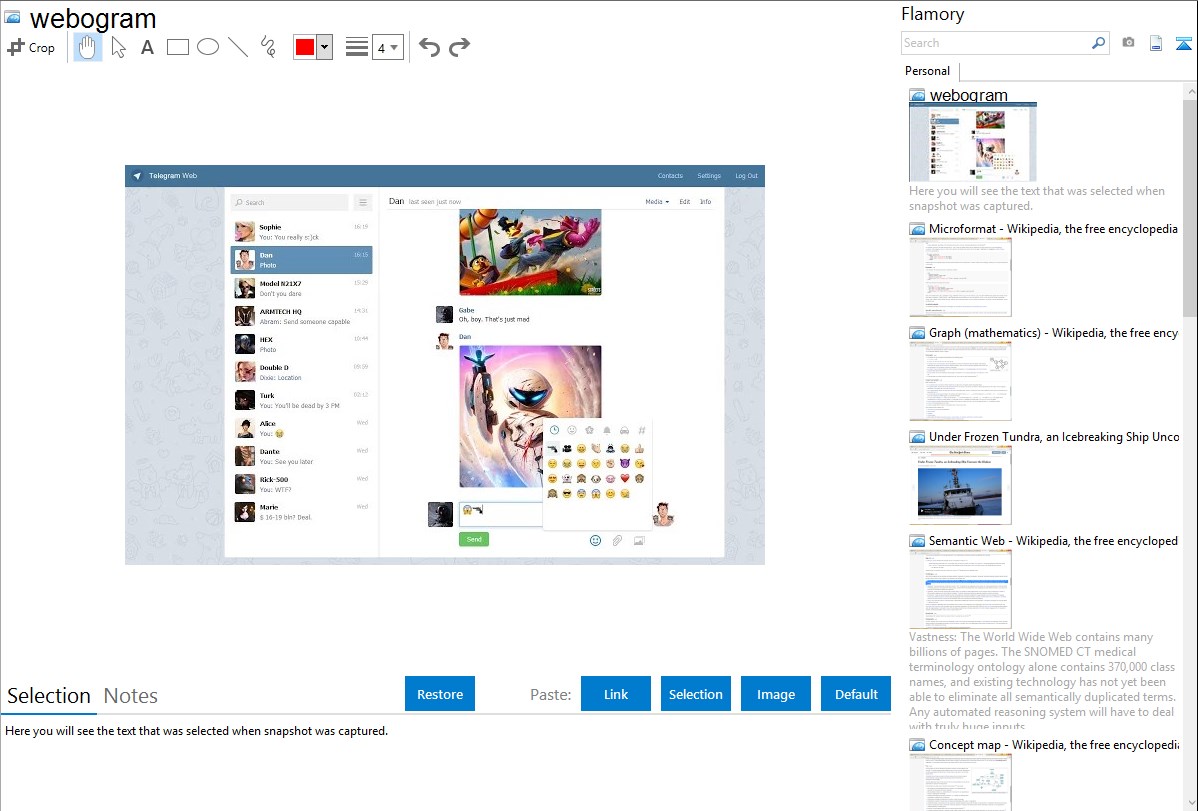Click the 'Semantic Web - Wikipedia' snapshot title
The width and height of the screenshot is (1198, 811).
(1053, 540)
